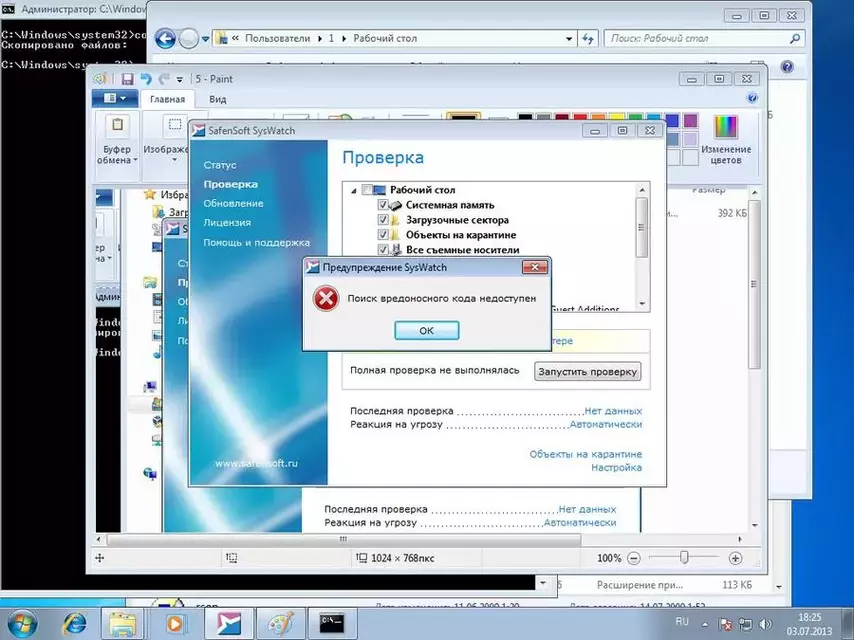Click the Все съемные носители USB icon
The image size is (854, 640).
pyautogui.click(x=396, y=249)
